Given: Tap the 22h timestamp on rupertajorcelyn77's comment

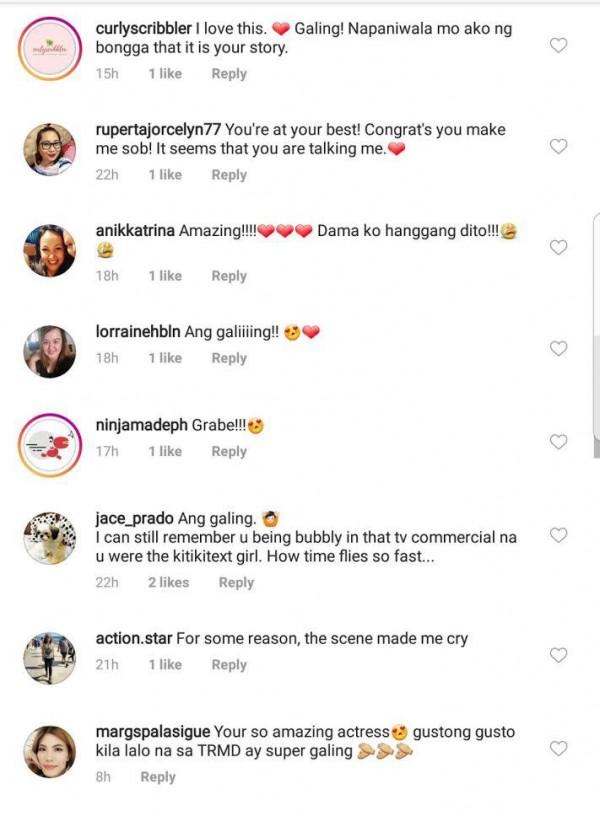Looking at the screenshot, I should [107, 175].
